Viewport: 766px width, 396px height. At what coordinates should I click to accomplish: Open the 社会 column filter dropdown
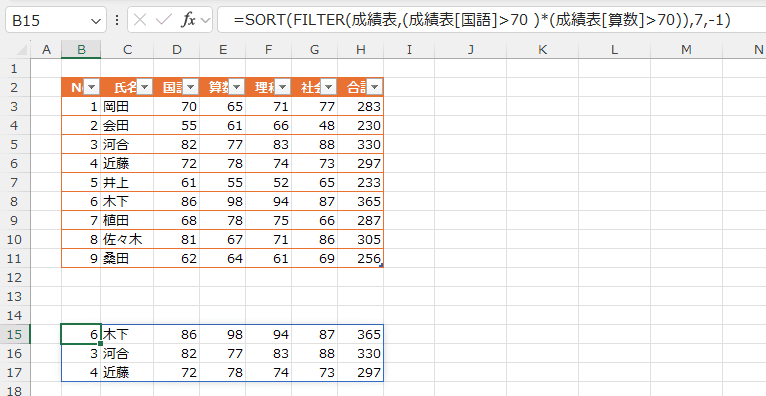328,87
